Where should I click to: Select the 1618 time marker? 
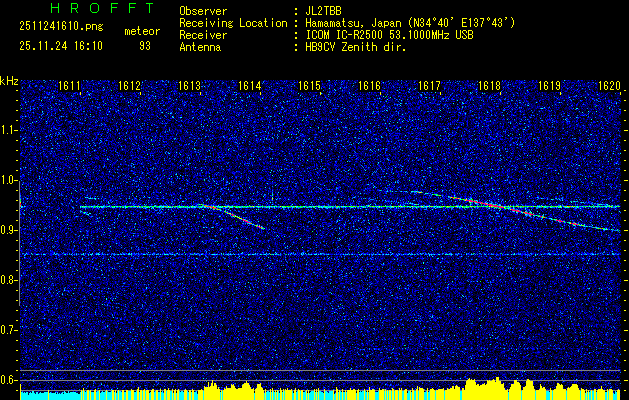point(489,87)
